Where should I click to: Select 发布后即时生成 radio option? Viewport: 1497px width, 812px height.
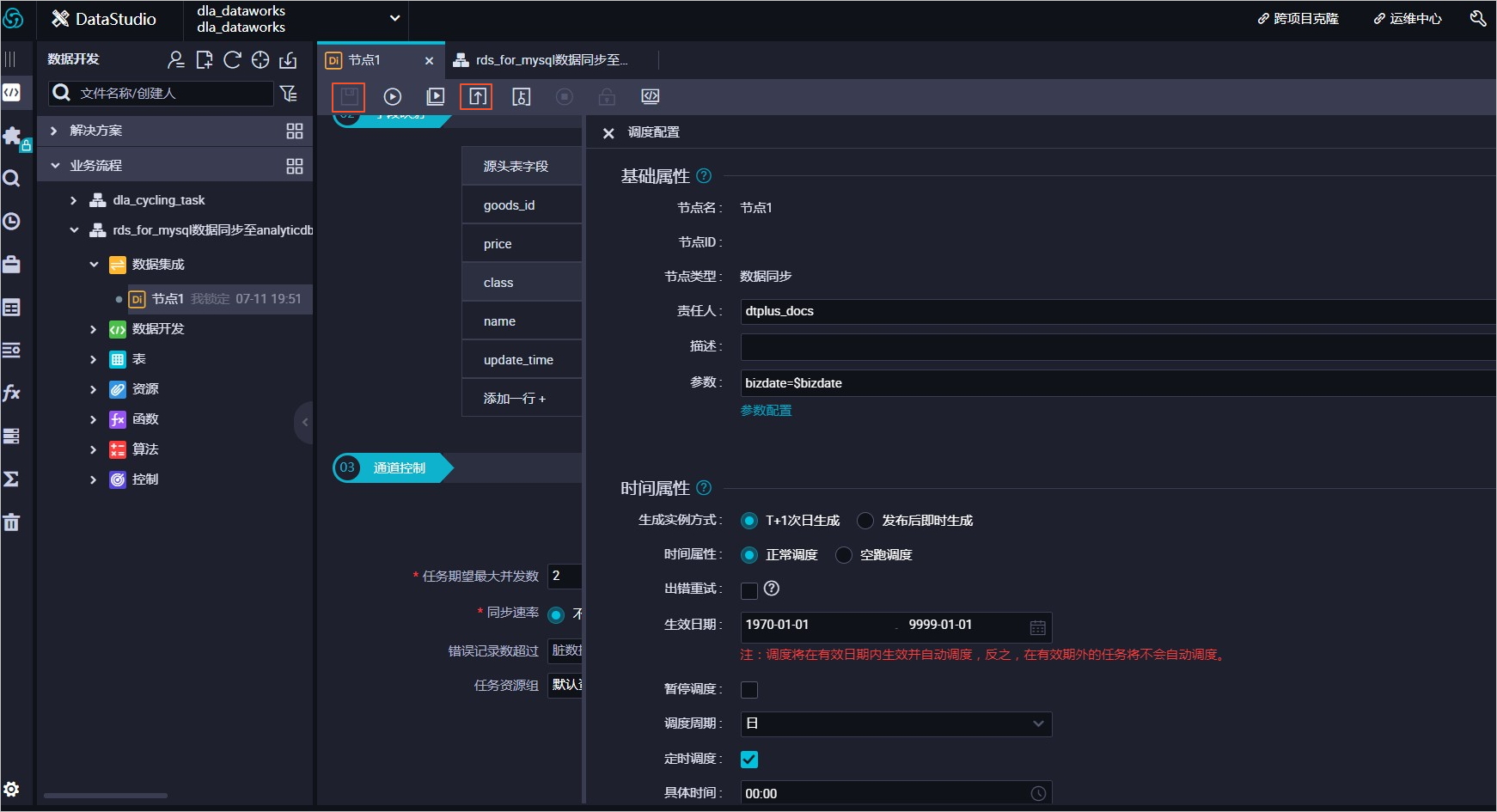[x=865, y=521]
